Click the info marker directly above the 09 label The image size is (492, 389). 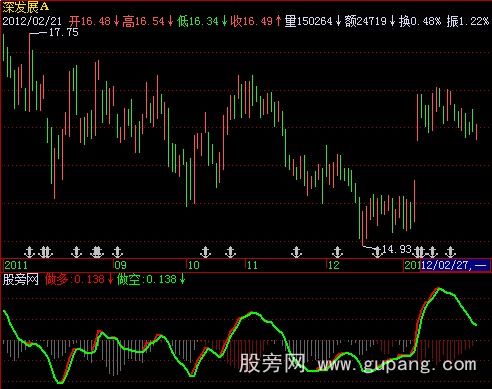click(x=117, y=252)
